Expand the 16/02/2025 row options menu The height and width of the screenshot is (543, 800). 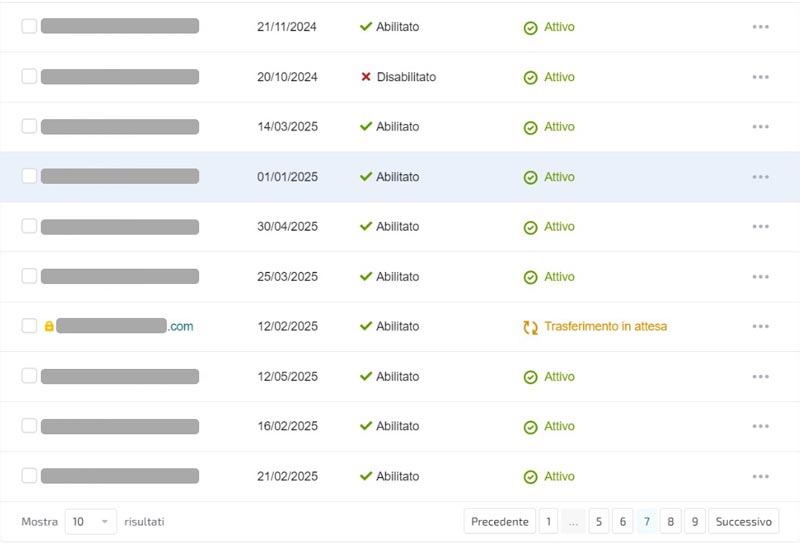[x=760, y=427]
